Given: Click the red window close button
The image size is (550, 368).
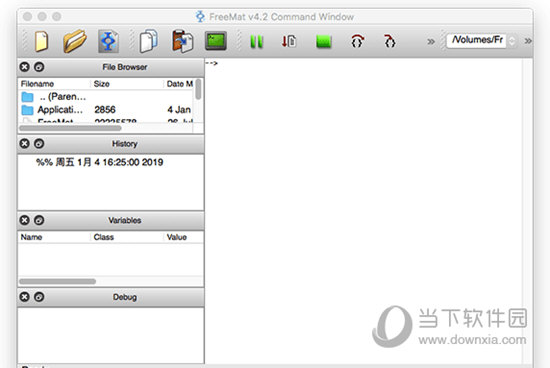Looking at the screenshot, I should (27, 16).
